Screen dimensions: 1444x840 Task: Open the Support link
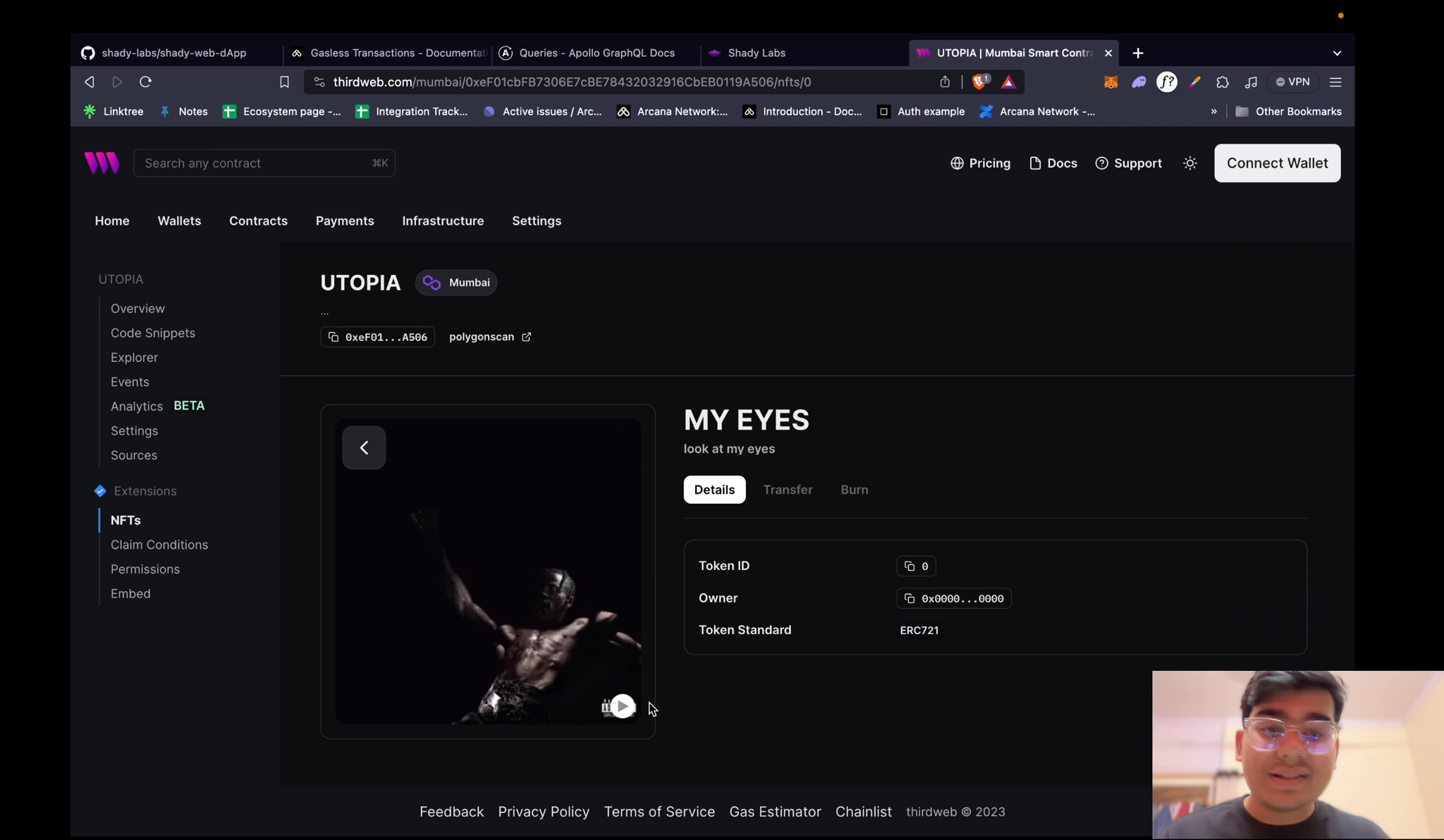1128,163
